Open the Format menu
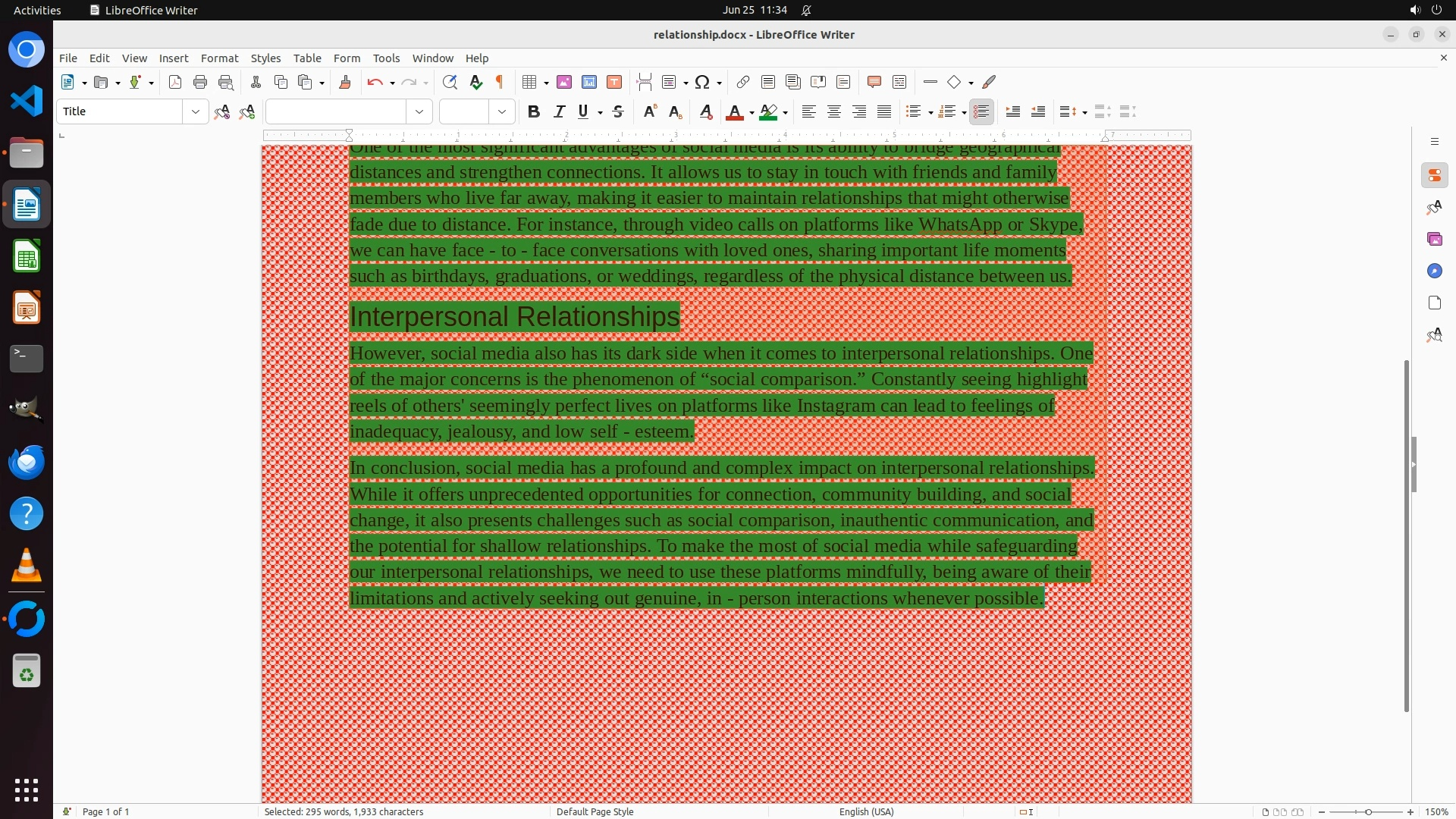 tap(219, 58)
